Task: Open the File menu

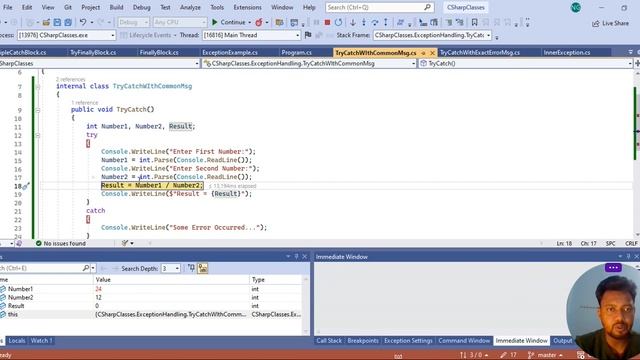Action: (7, 7)
